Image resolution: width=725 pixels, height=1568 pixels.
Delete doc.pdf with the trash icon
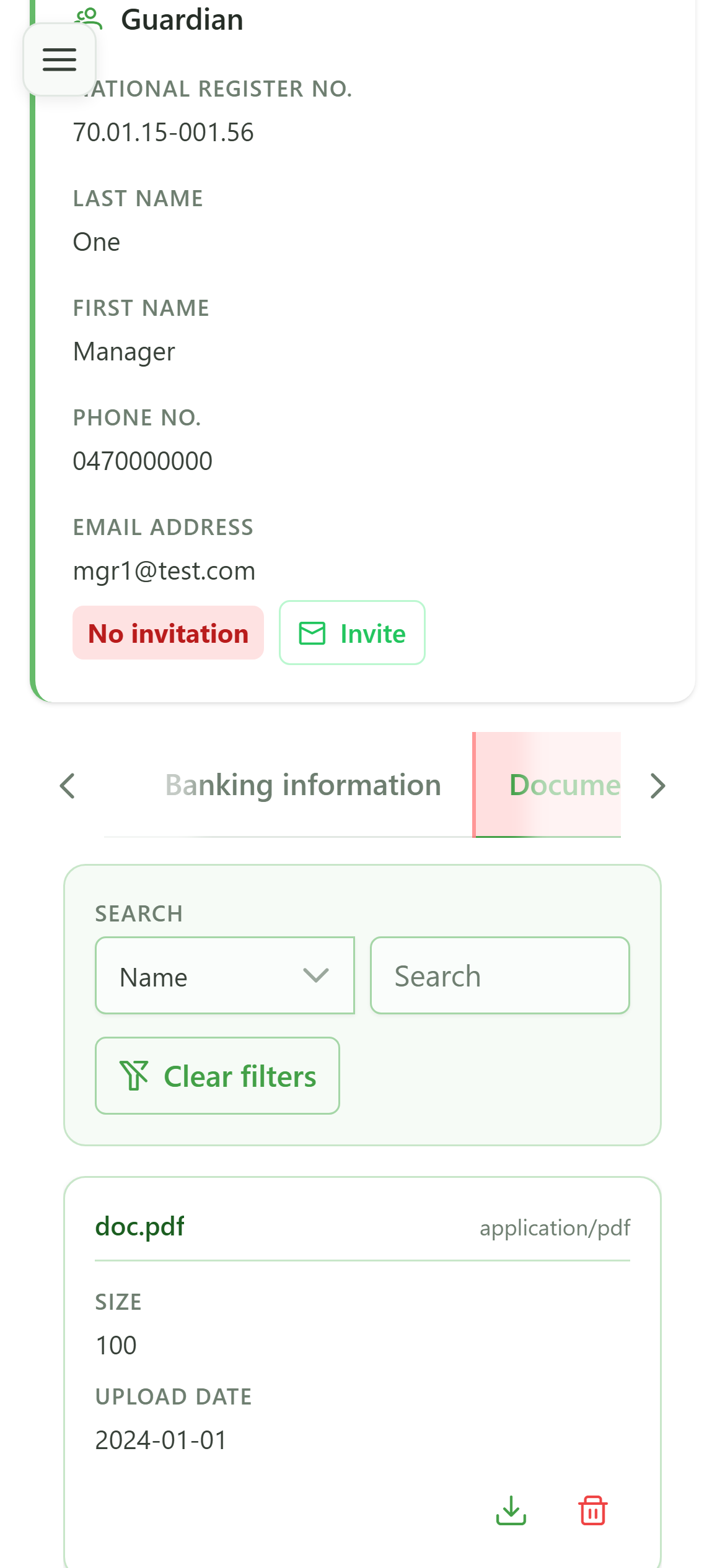tap(593, 1510)
